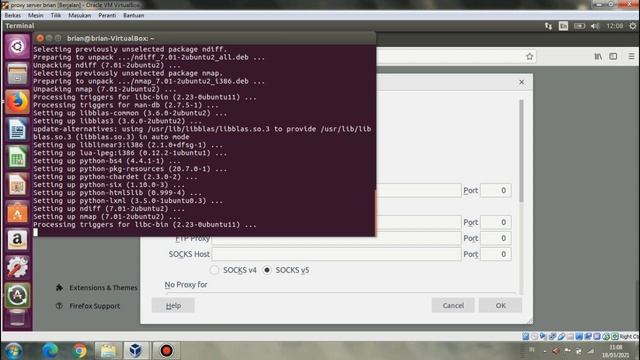Open Files manager from launcher
The image size is (640, 360).
coord(17,74)
